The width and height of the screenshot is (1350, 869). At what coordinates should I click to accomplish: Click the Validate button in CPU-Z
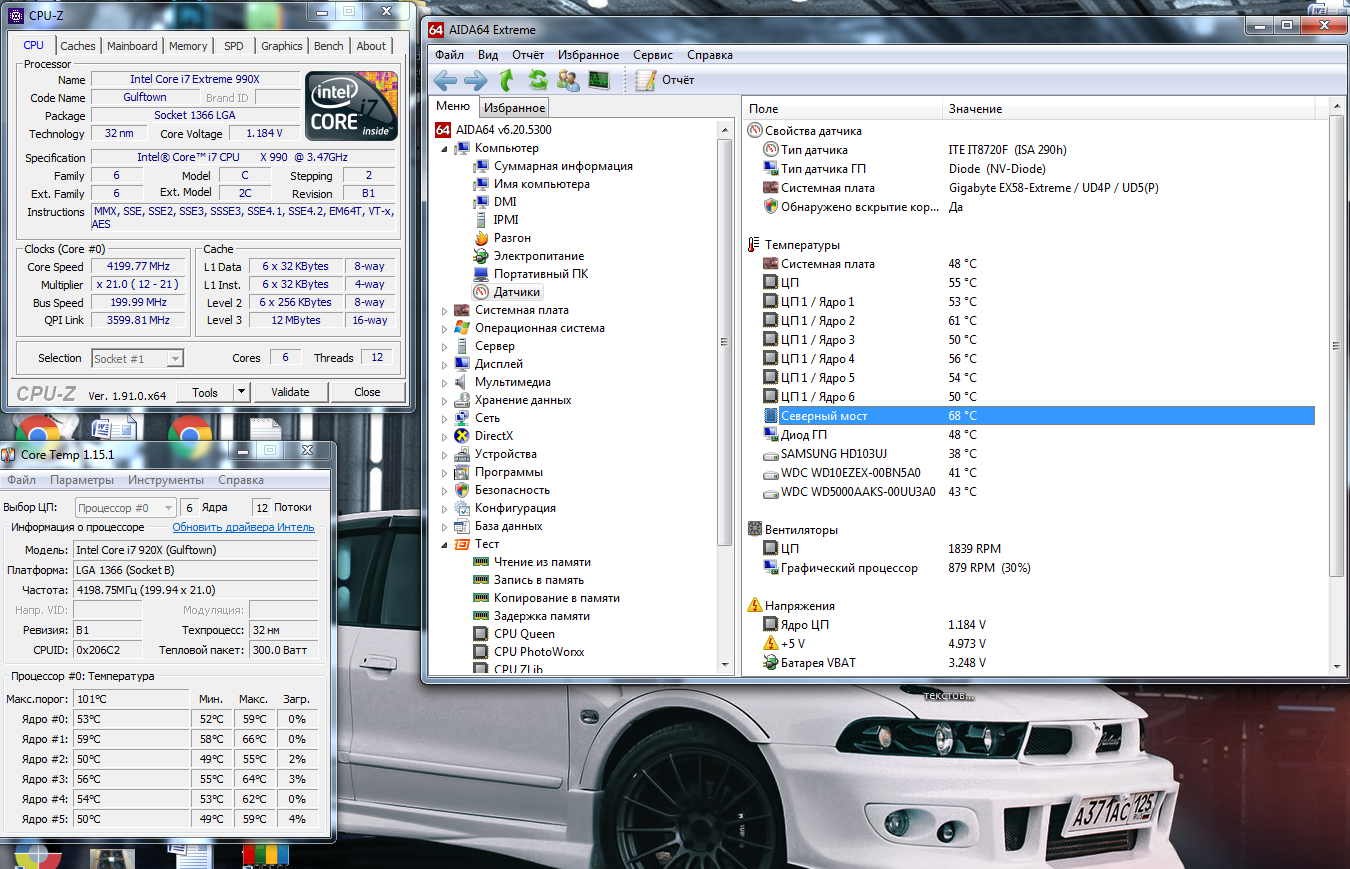290,392
